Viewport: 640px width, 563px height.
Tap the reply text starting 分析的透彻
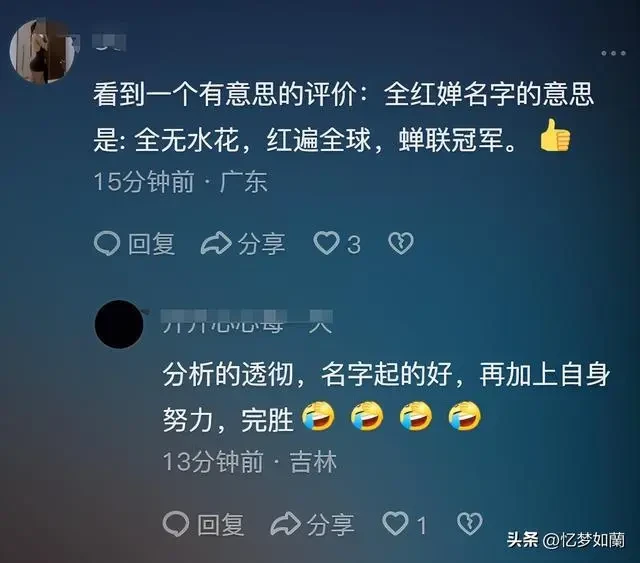coord(386,397)
